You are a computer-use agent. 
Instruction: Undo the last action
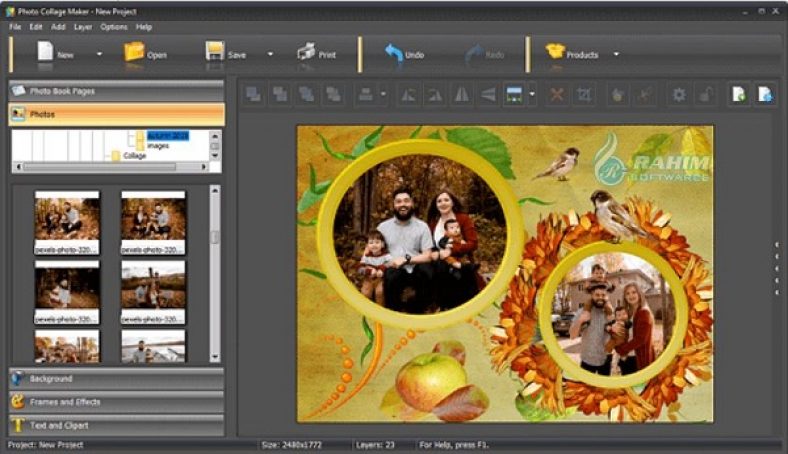(393, 53)
